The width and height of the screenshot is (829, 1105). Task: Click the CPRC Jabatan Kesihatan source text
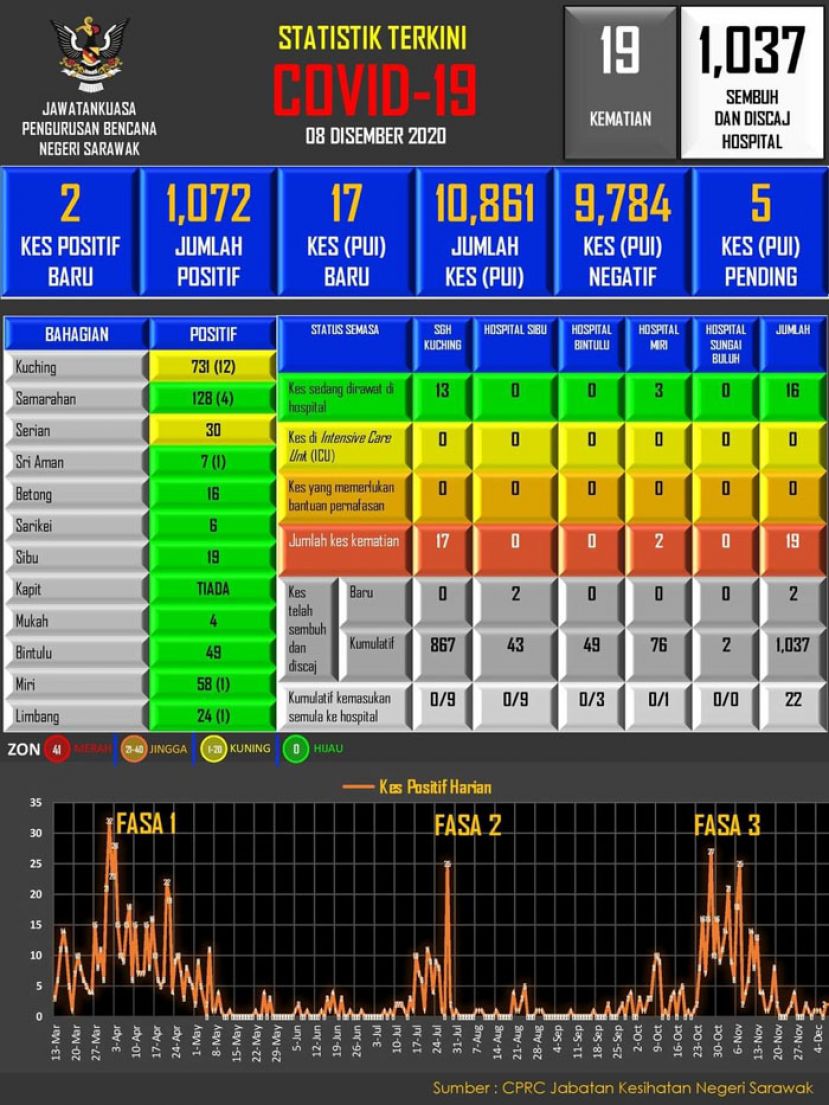pos(623,1088)
